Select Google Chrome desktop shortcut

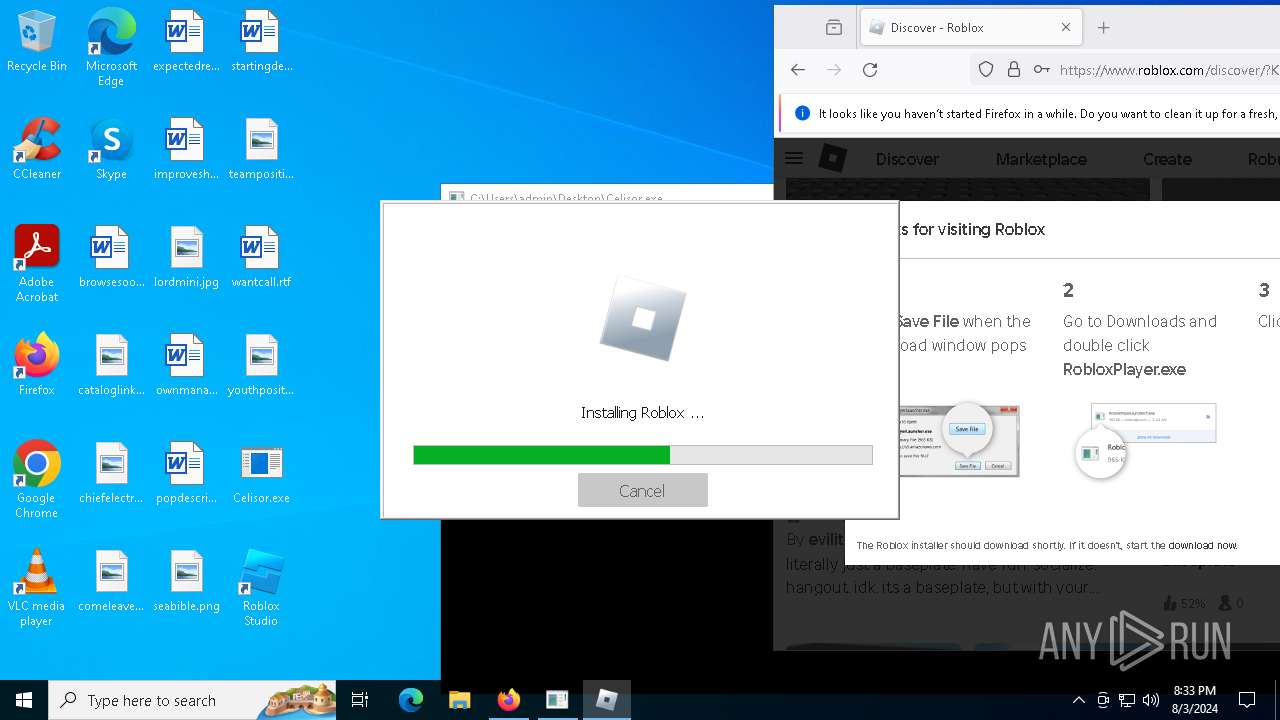[37, 480]
